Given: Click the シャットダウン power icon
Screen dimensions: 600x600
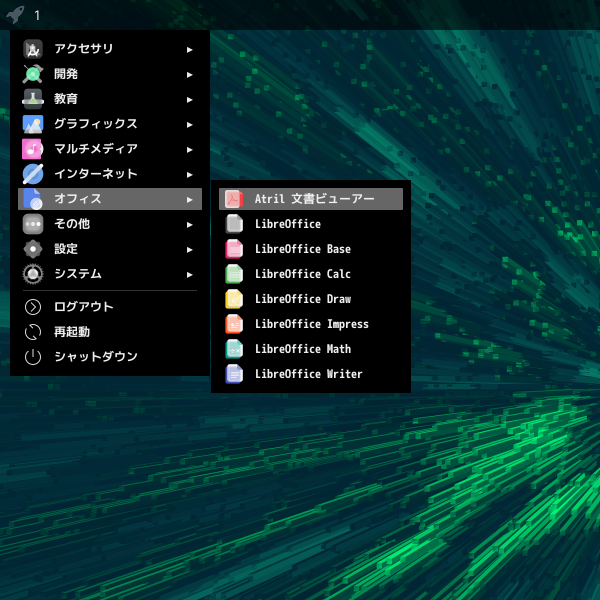Looking at the screenshot, I should click(33, 357).
